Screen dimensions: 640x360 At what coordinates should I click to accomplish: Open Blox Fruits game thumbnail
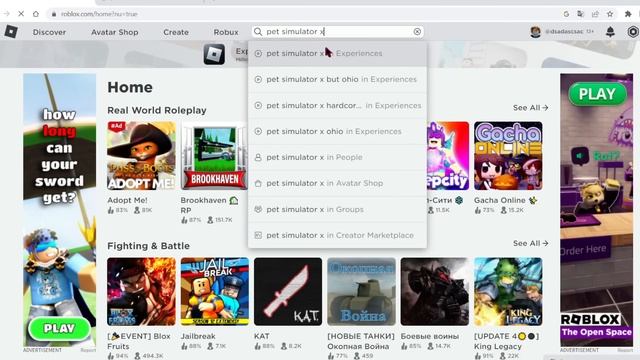[x=141, y=291]
